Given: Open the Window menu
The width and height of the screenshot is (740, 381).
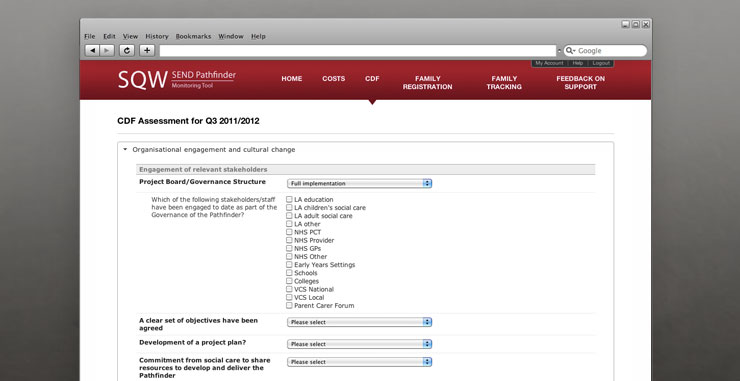Looking at the screenshot, I should point(231,36).
